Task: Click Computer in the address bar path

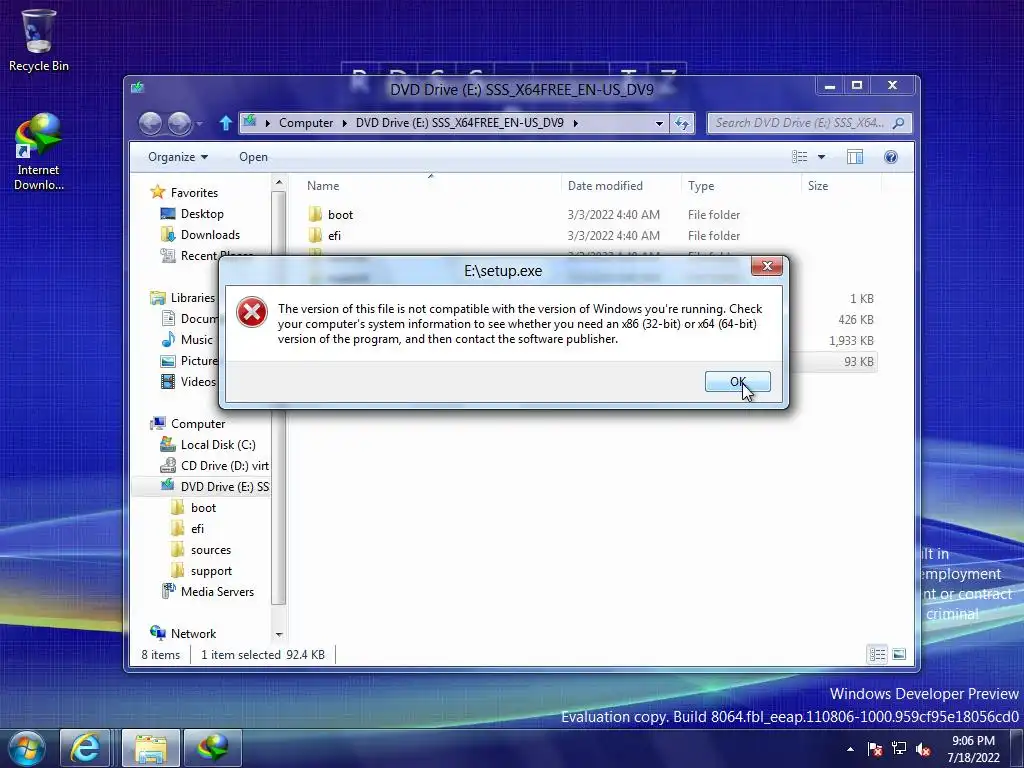Action: point(306,123)
